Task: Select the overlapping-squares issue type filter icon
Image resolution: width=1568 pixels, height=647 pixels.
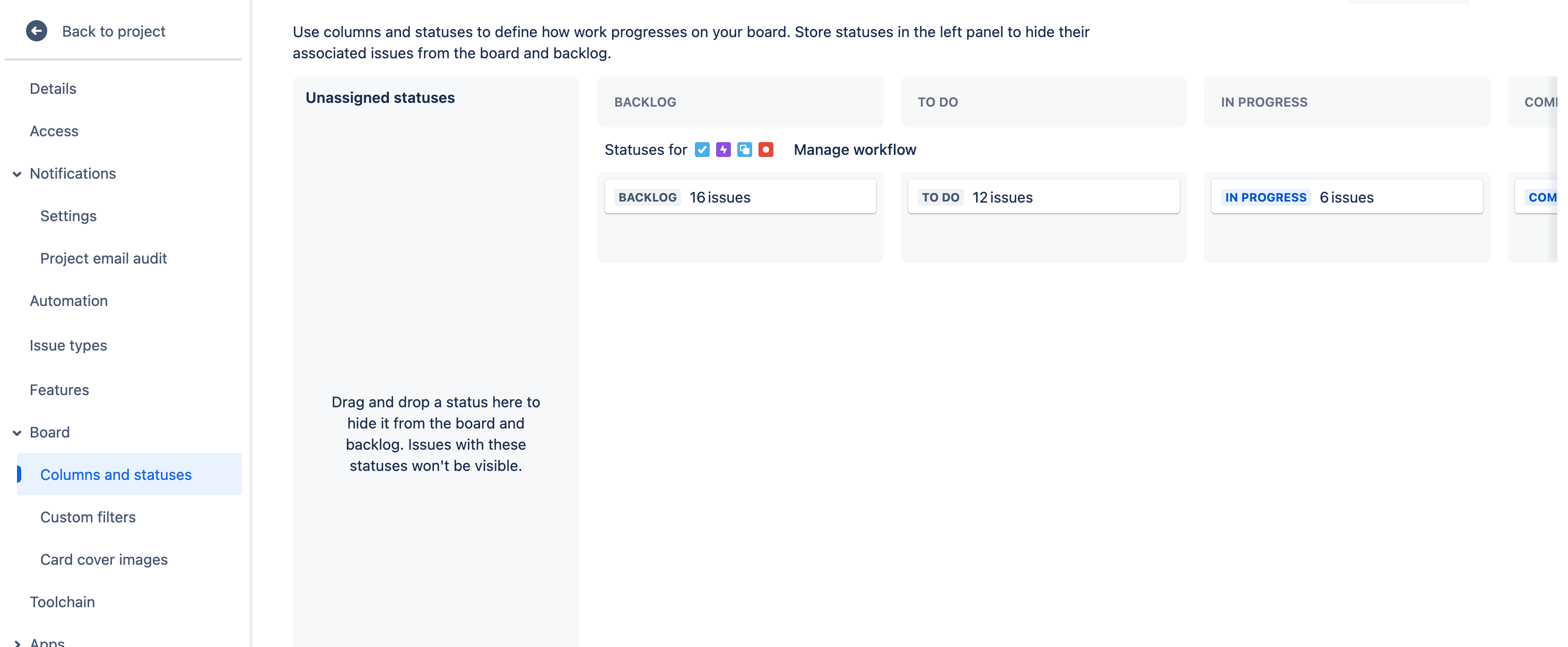Action: (x=744, y=149)
